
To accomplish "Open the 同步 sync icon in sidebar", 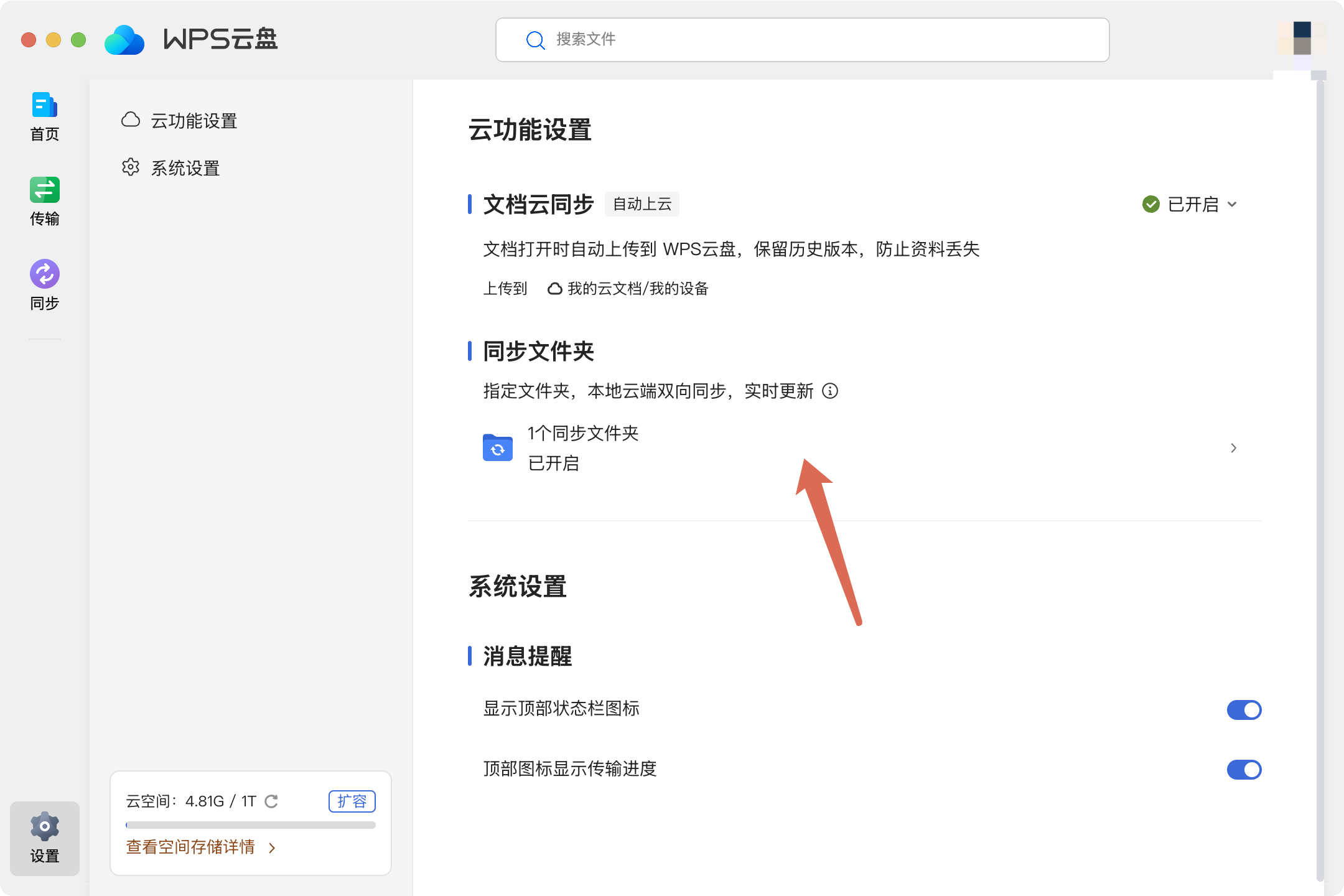I will click(x=45, y=274).
